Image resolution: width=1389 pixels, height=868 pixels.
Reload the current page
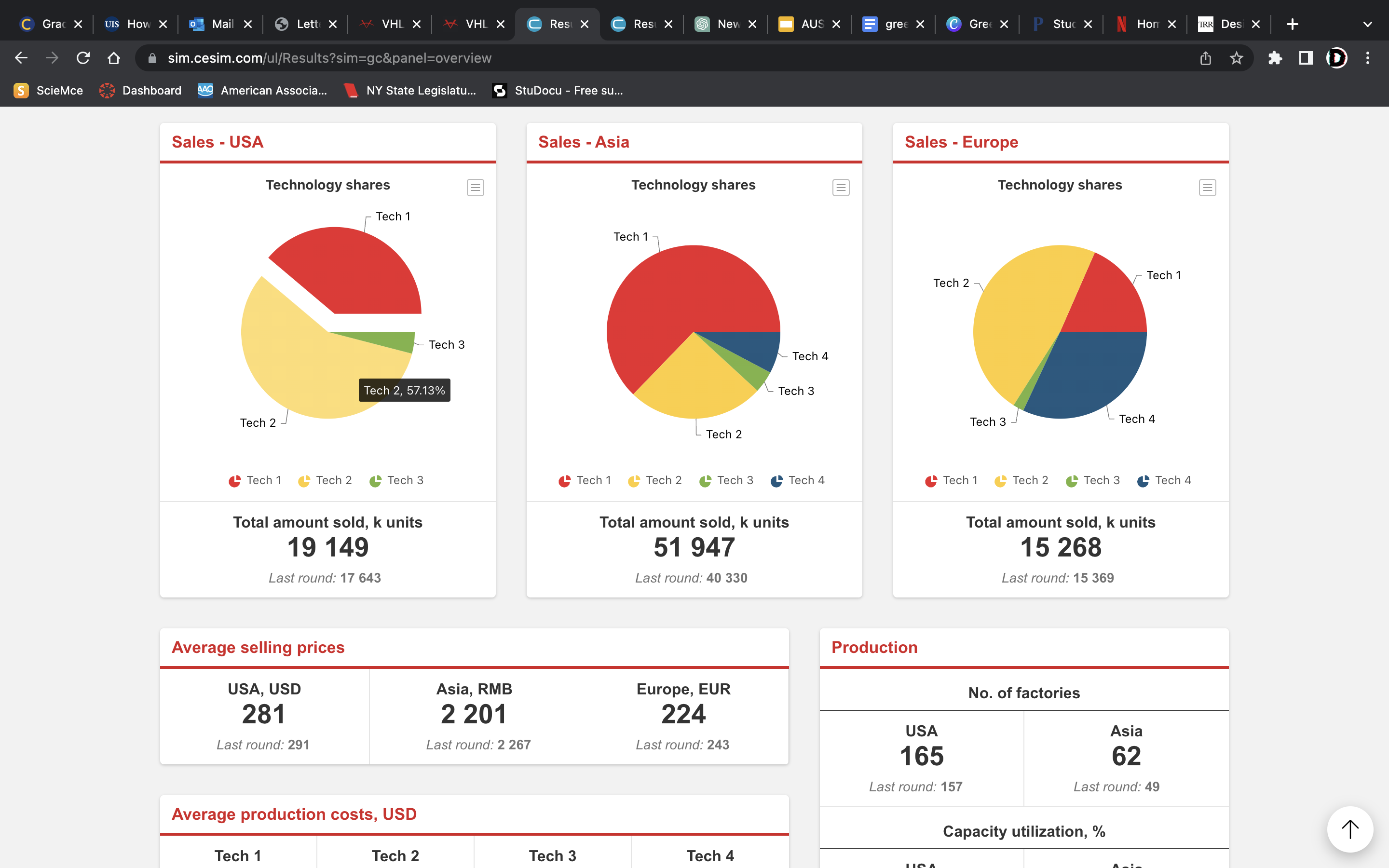click(x=83, y=58)
